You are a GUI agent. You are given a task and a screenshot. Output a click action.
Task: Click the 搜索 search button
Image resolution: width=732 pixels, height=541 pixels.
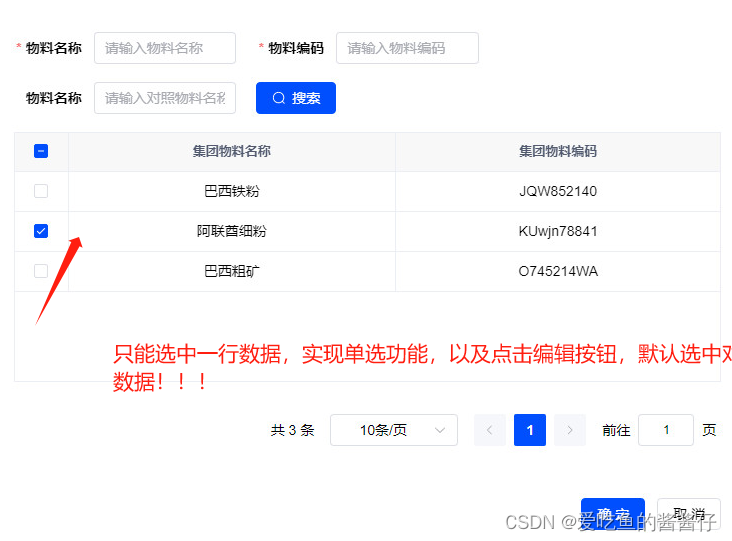coord(296,98)
